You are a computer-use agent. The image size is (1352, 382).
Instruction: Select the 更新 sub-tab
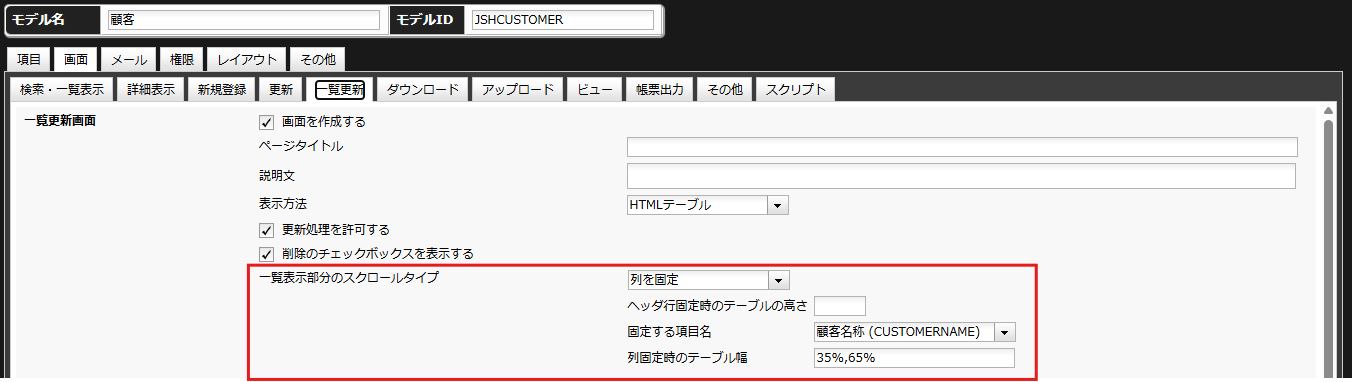281,89
